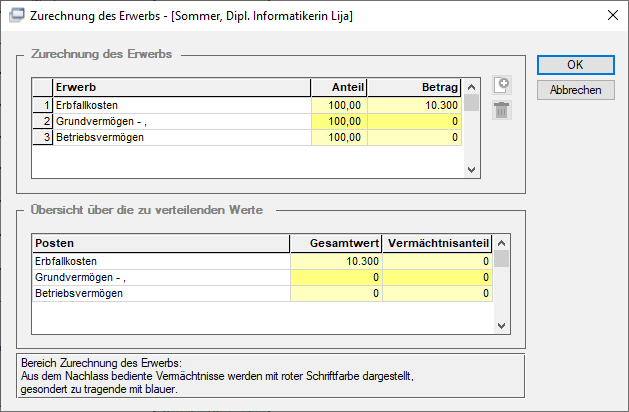Click top-left corner cell of Erwerb table
The image size is (629, 412).
pyautogui.click(x=43, y=87)
